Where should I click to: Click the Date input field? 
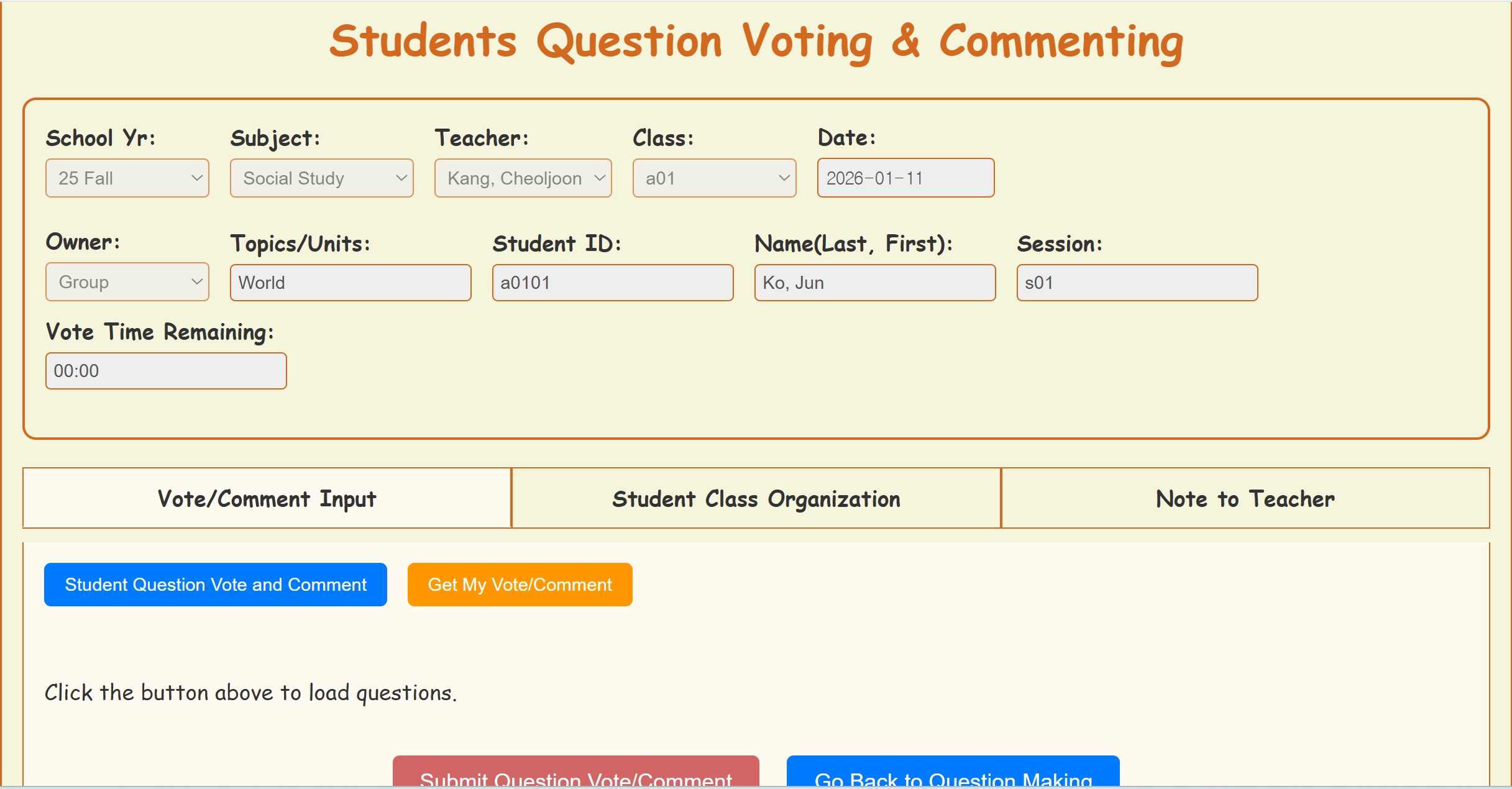point(905,178)
